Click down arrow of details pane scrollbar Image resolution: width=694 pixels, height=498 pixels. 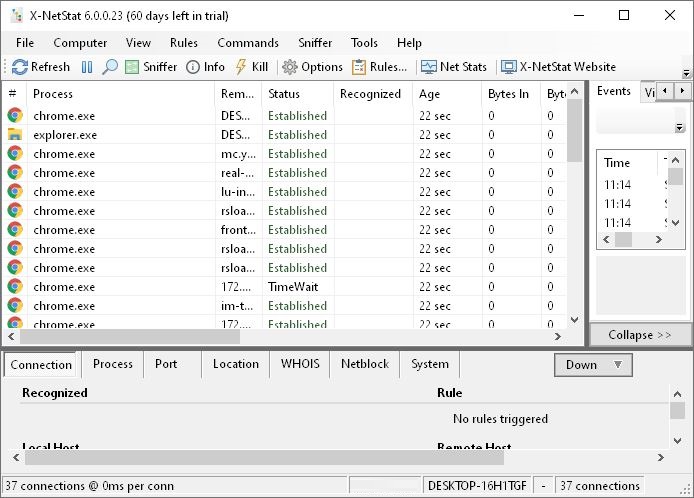tap(677, 440)
